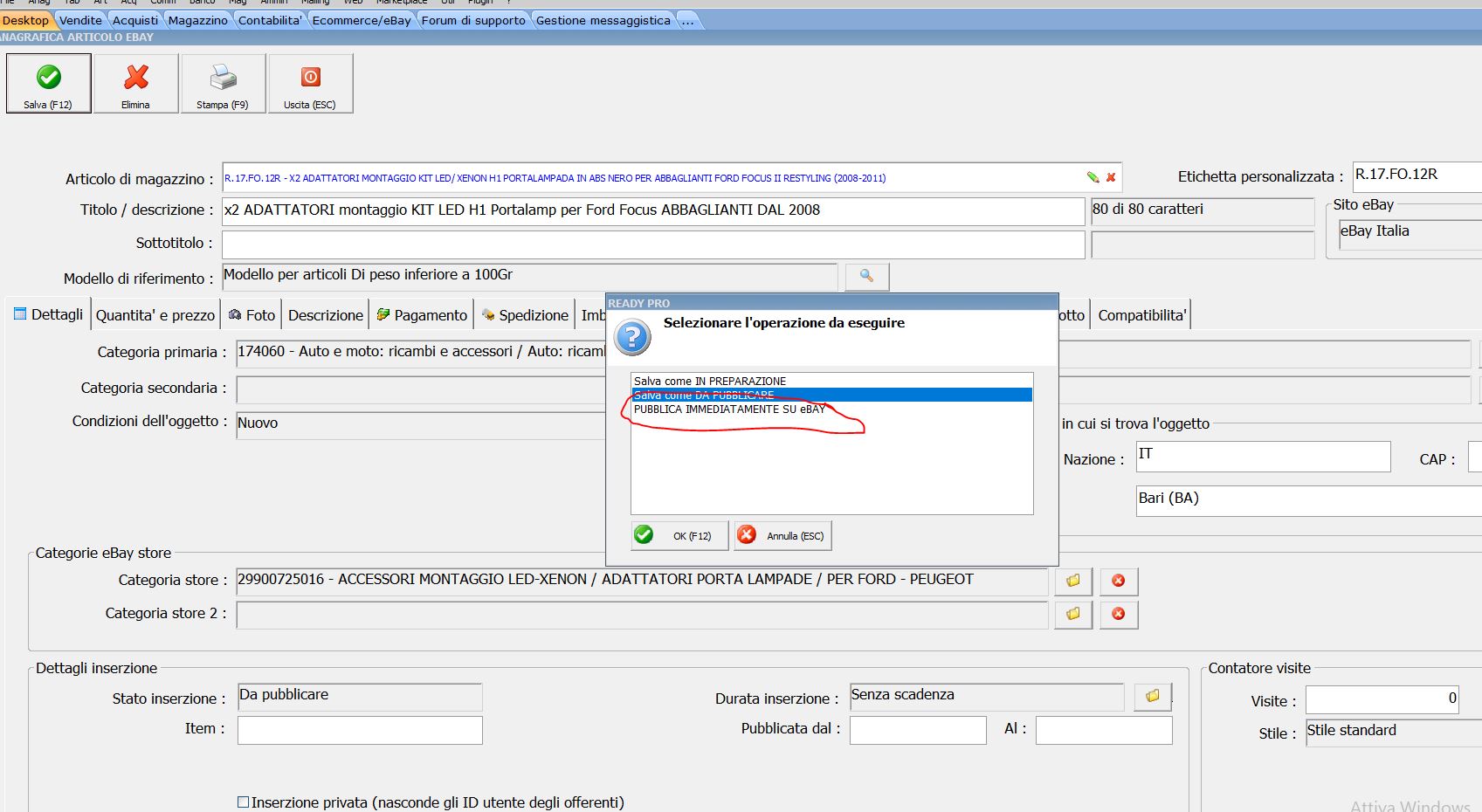Open the Vendite menu tab
This screenshot has height=812, width=1482.
click(x=80, y=20)
